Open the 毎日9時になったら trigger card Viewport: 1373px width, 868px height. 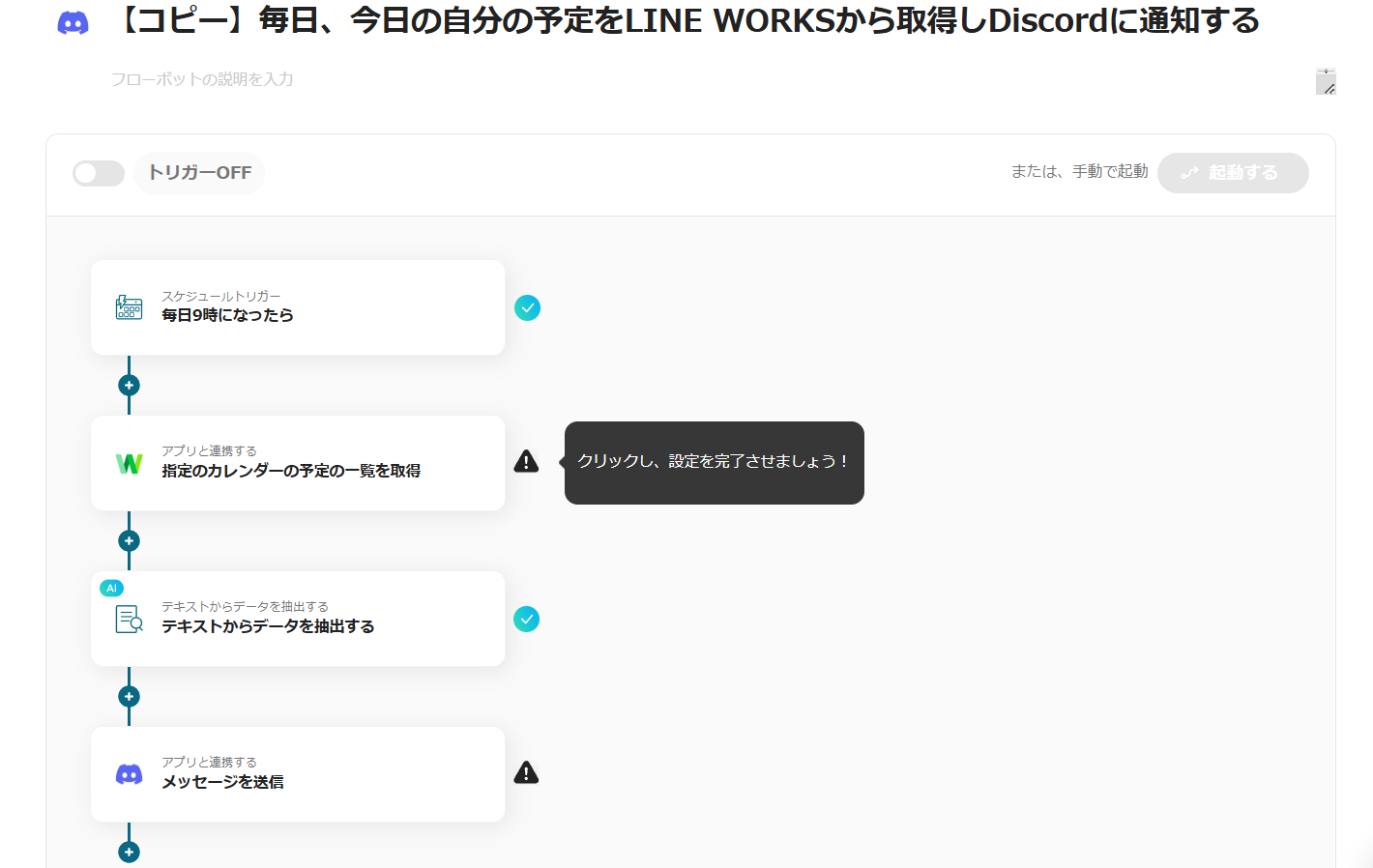tap(298, 307)
